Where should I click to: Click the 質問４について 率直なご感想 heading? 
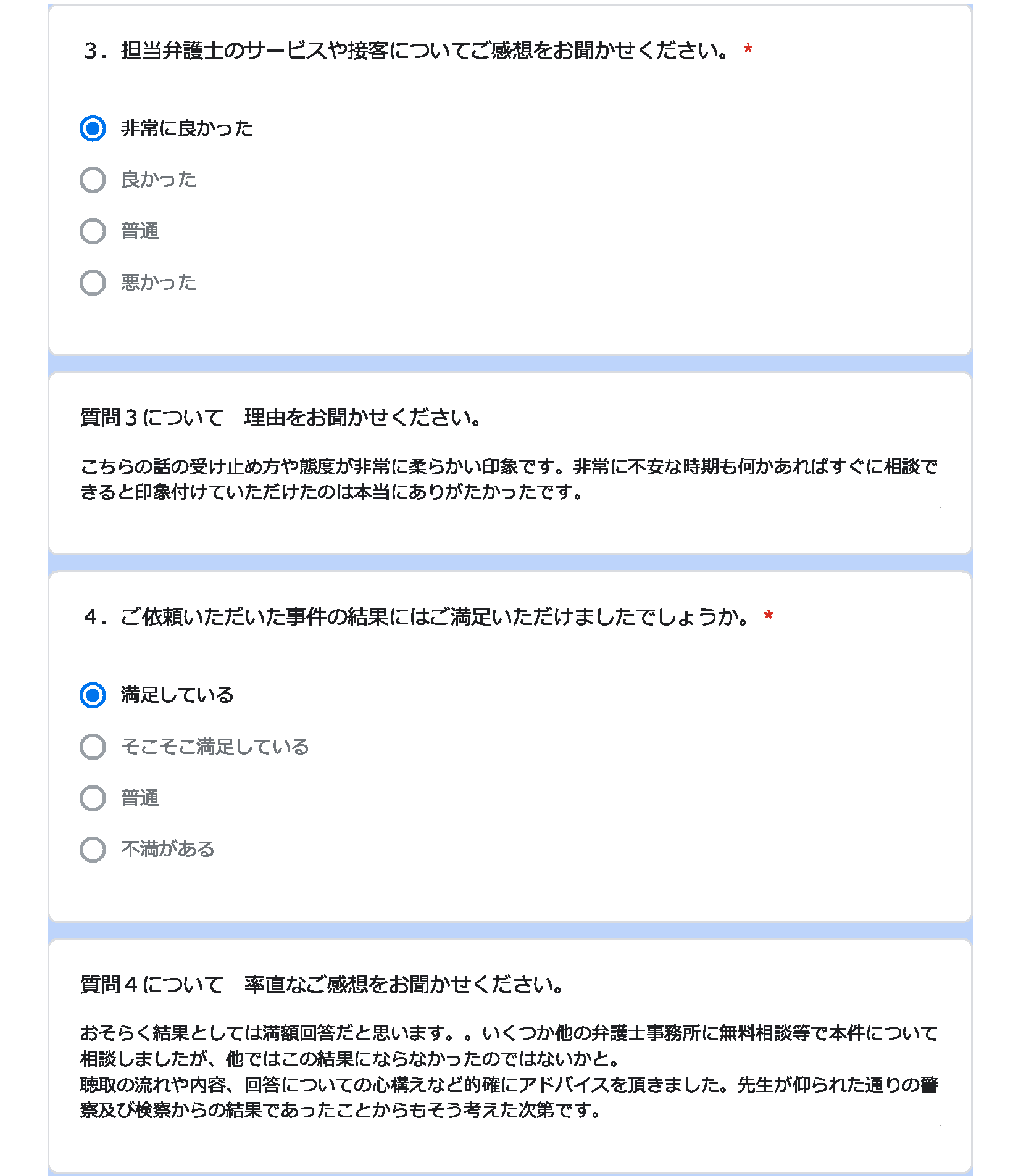point(322,984)
